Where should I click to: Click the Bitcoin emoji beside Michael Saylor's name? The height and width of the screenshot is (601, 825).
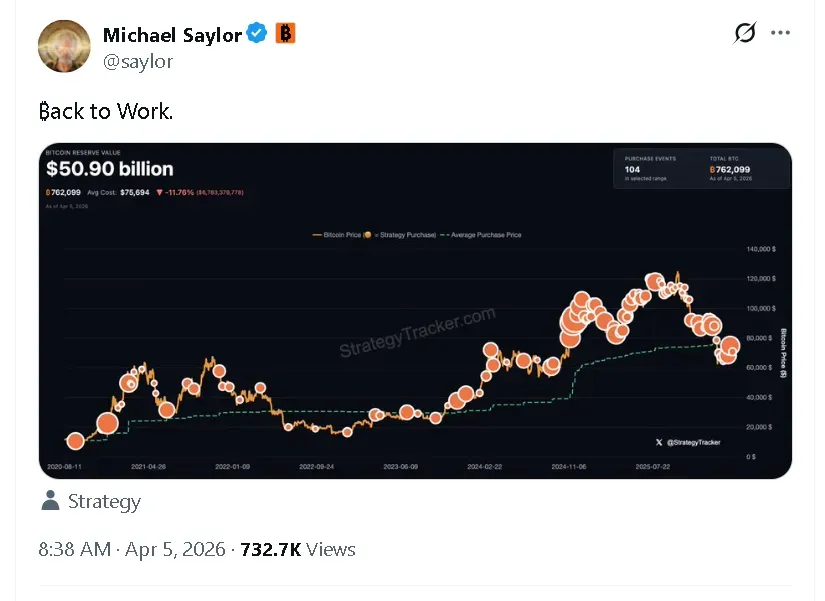pyautogui.click(x=285, y=33)
